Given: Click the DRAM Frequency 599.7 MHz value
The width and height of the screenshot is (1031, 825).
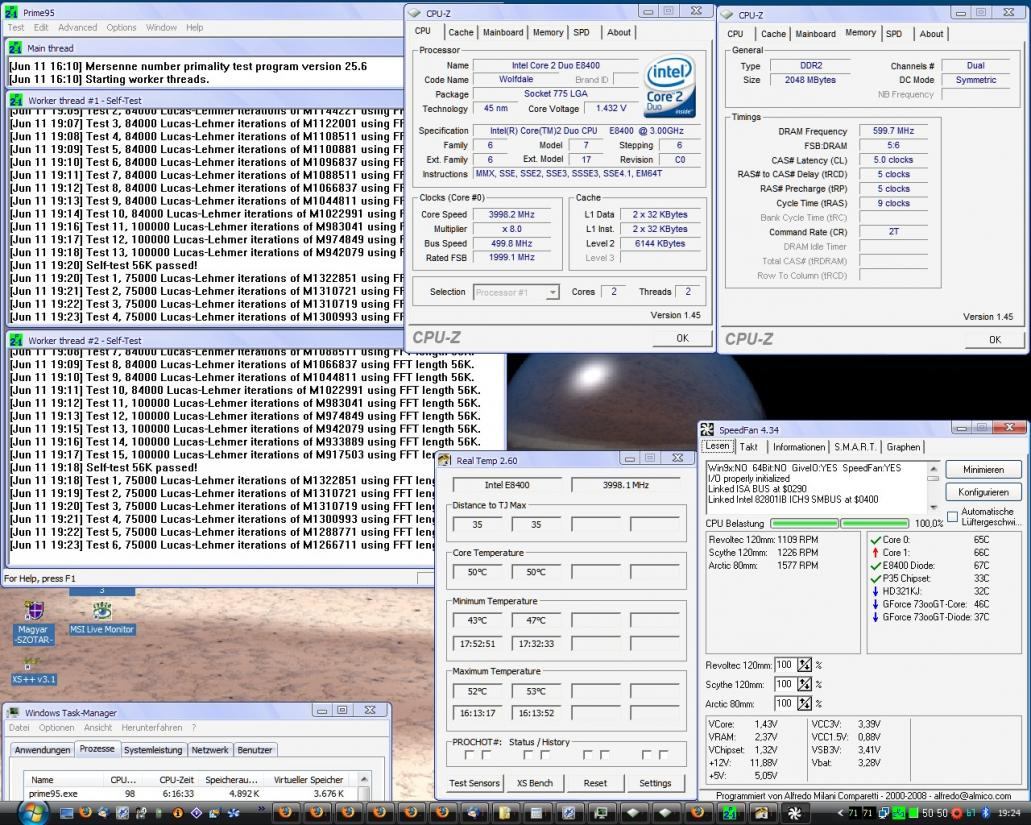Looking at the screenshot, I should coord(894,131).
